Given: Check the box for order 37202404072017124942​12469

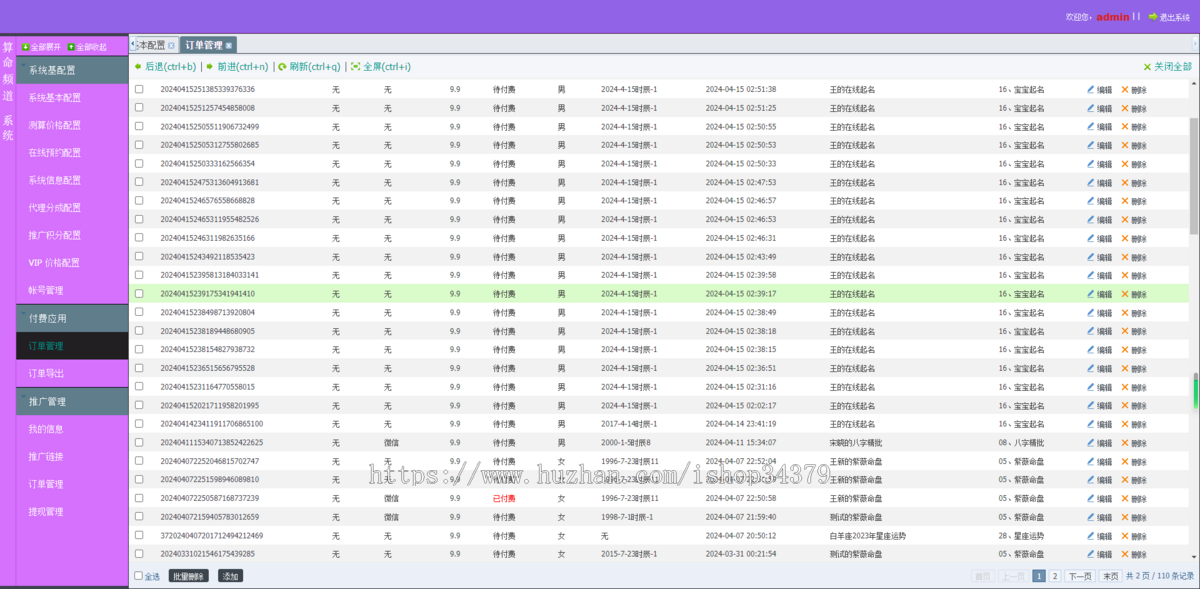Looking at the screenshot, I should tap(139, 536).
